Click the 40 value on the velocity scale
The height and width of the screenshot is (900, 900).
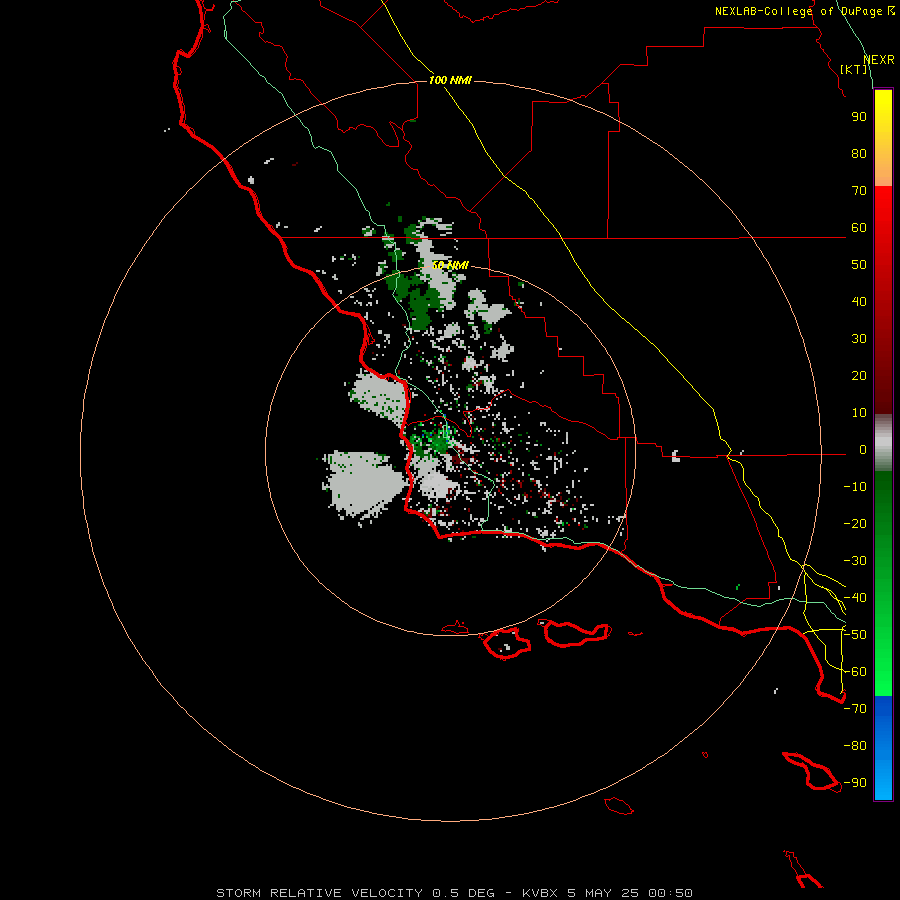(x=859, y=302)
